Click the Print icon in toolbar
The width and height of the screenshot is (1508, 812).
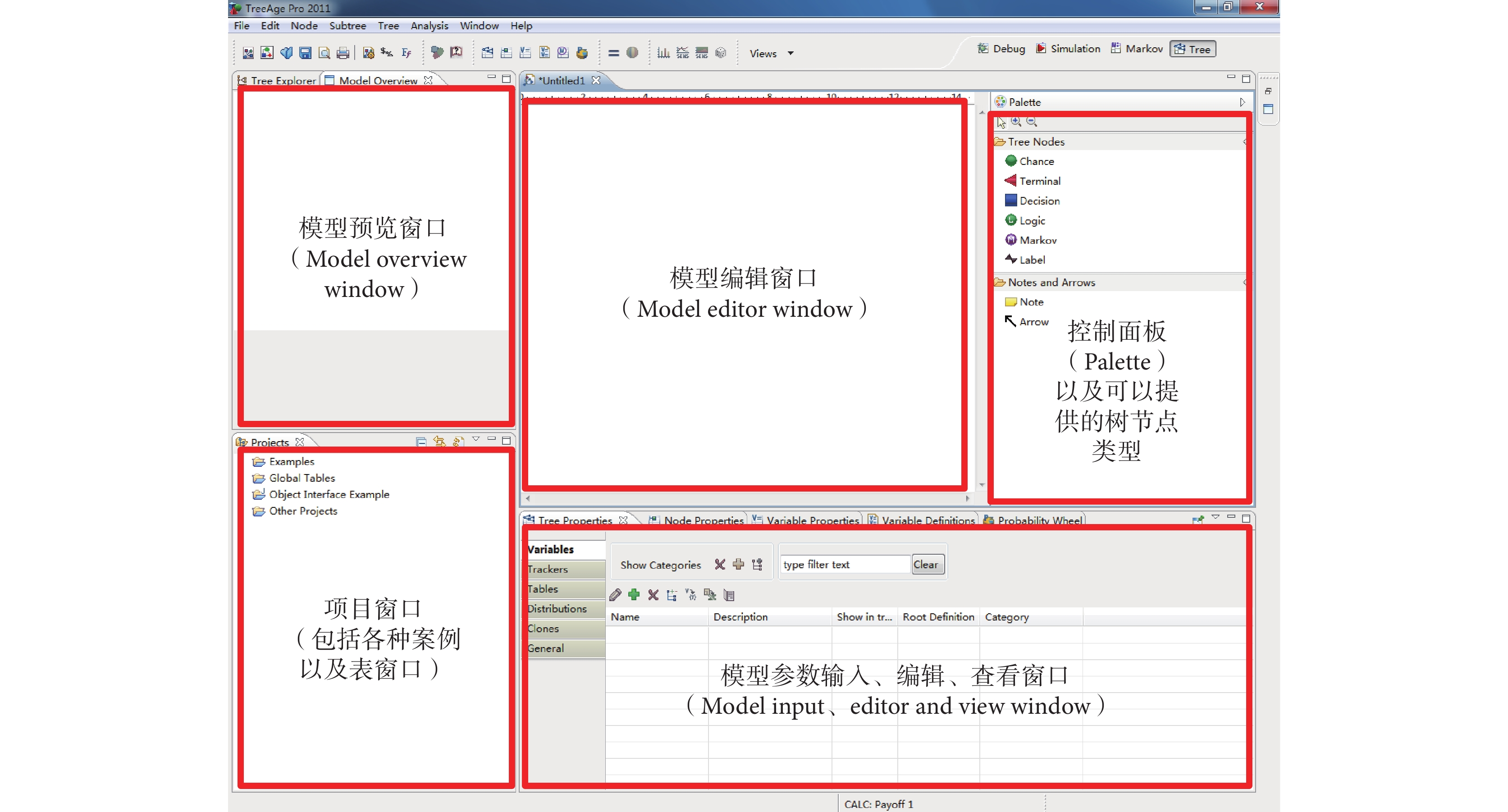pos(343,53)
